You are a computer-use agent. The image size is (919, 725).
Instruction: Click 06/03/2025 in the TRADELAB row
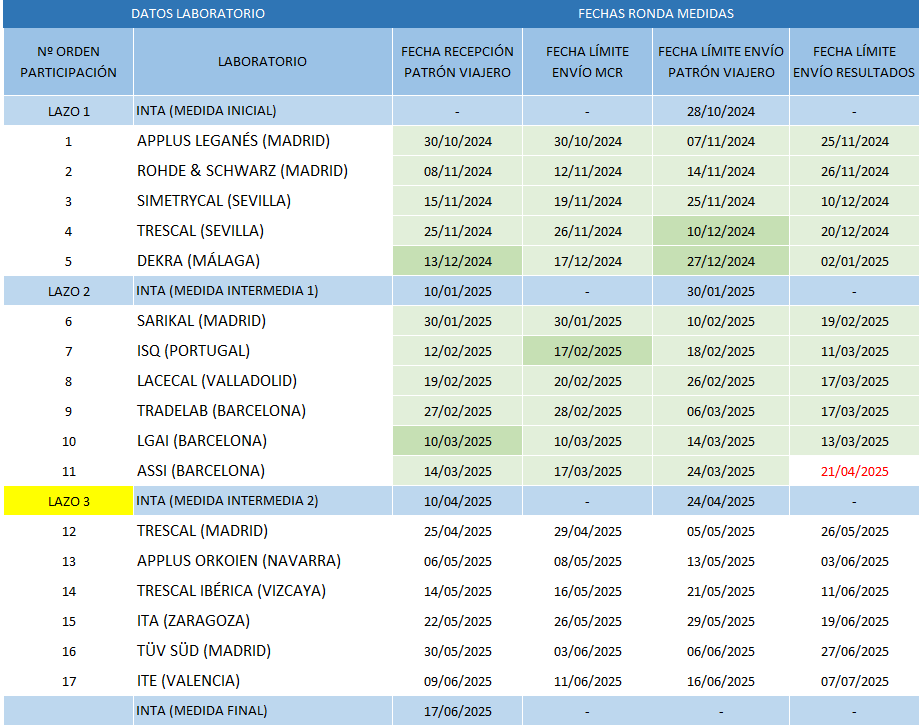pos(721,411)
